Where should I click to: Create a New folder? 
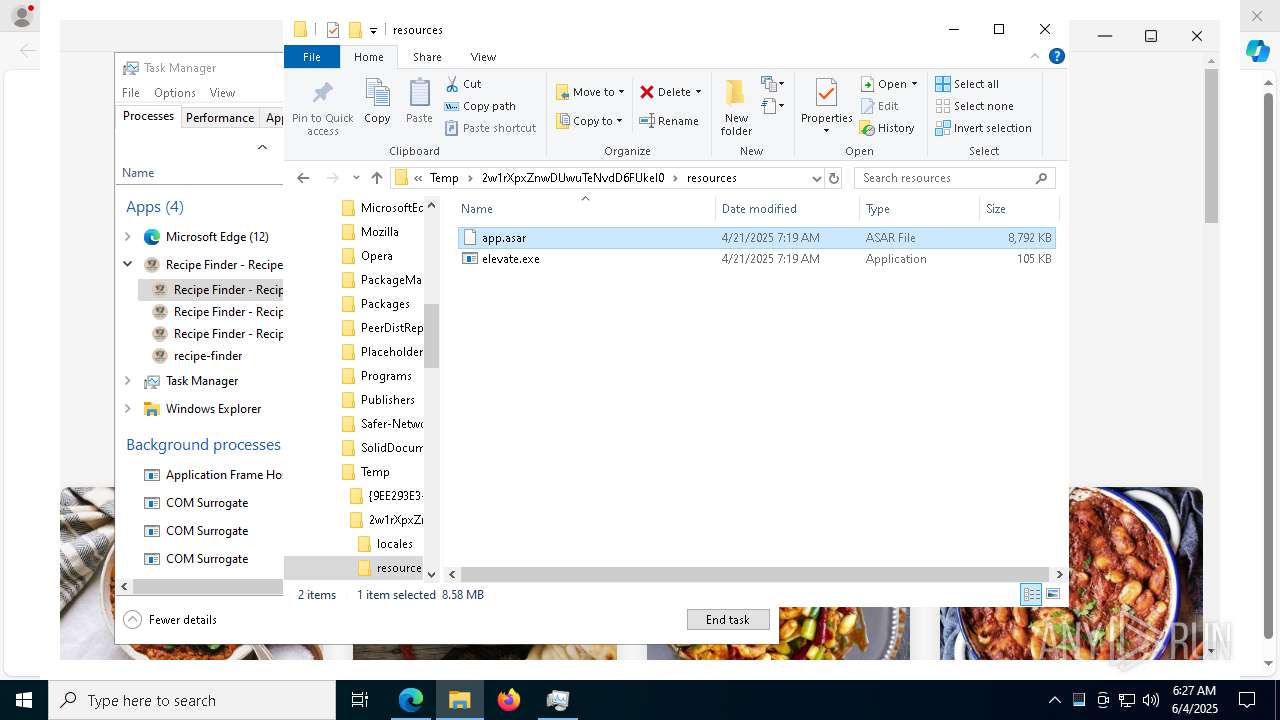(736, 107)
